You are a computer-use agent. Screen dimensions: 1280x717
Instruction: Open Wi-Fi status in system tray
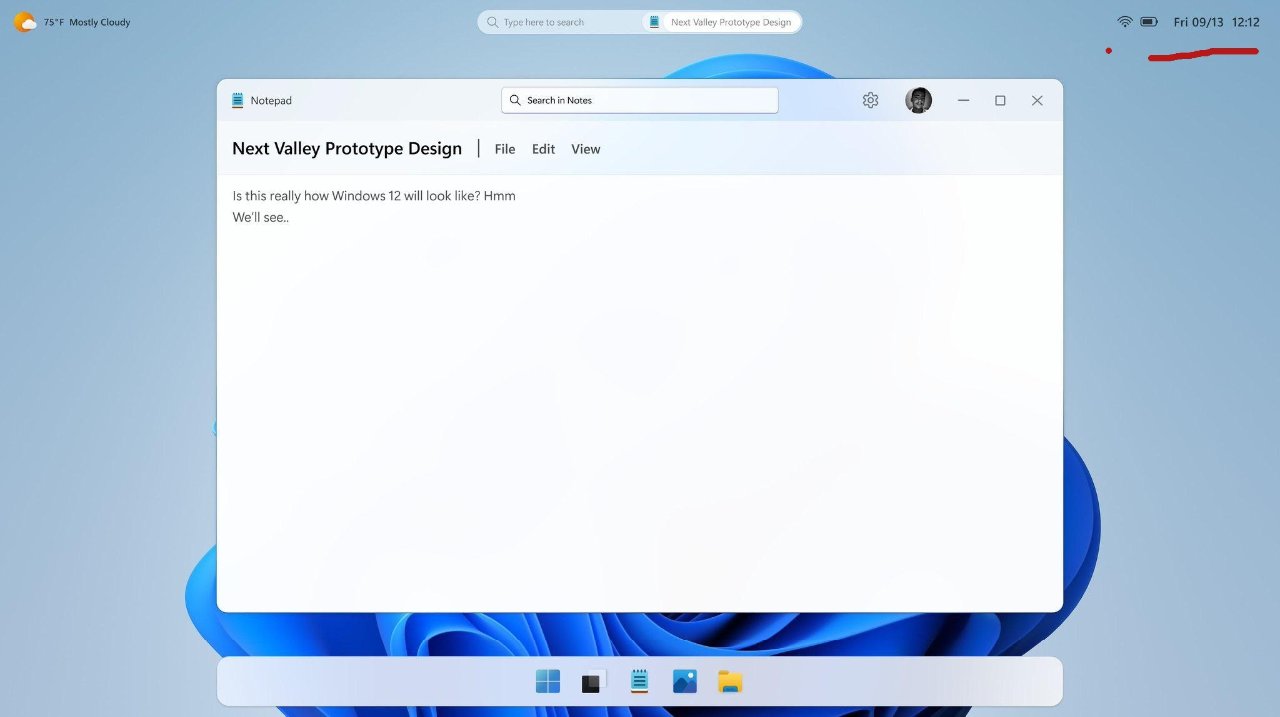(1125, 22)
